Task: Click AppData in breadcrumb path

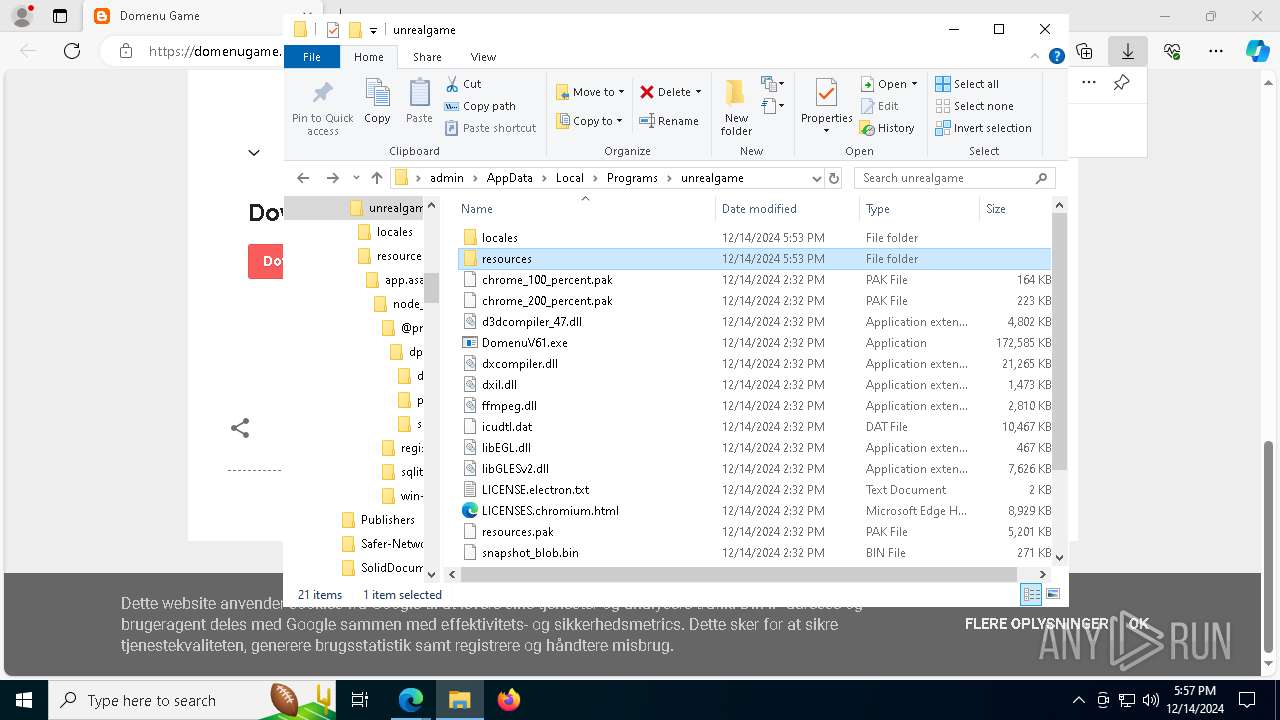Action: (x=509, y=178)
